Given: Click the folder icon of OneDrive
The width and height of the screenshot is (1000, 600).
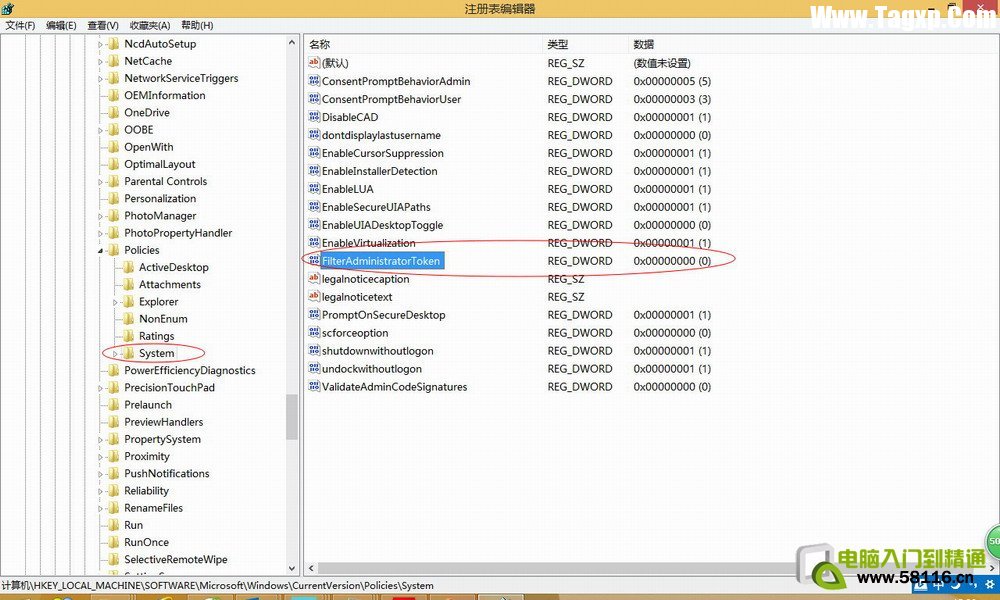Looking at the screenshot, I should click(114, 112).
